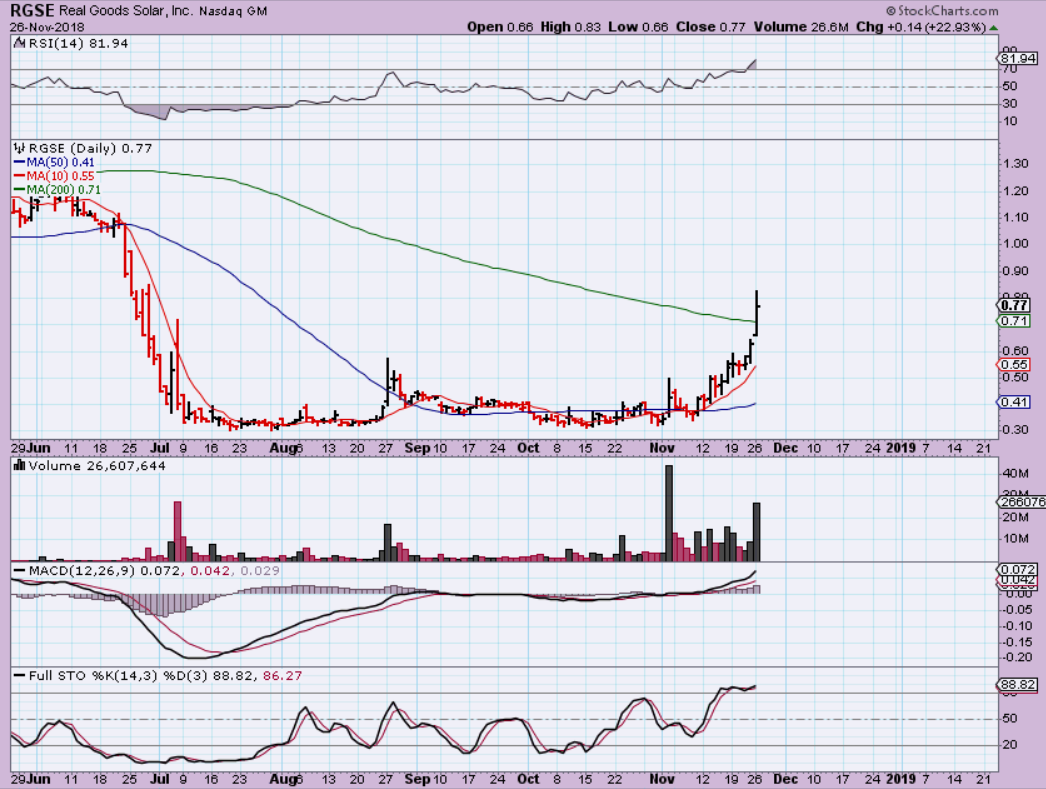Click the latest volume bar on 26 Nov
Viewport: 1046px width, 789px height.
coord(756,532)
